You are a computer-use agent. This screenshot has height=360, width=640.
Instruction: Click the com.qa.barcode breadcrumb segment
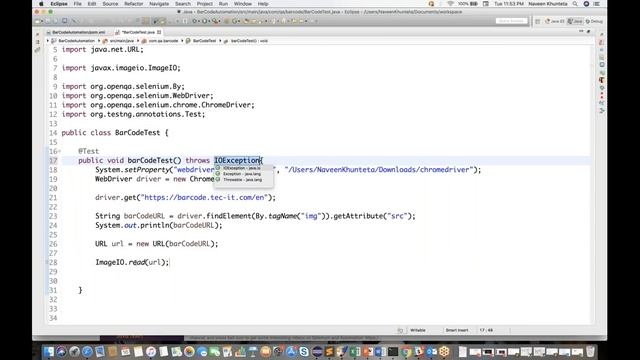tap(160, 41)
